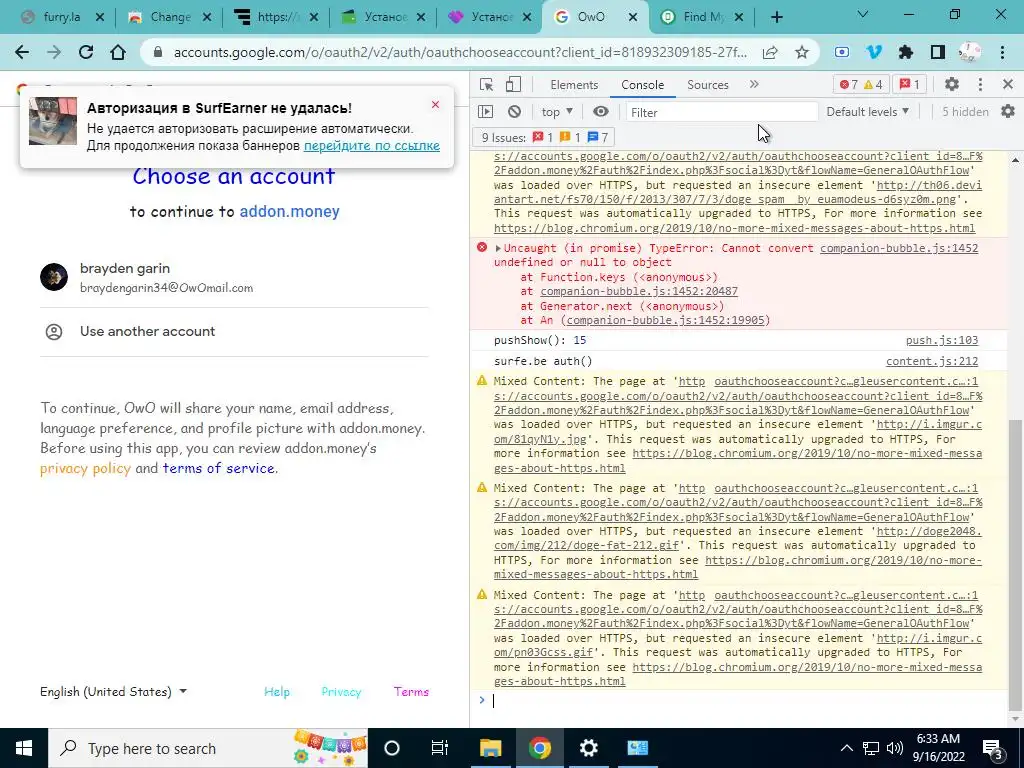Open the DevTools customize three-dot menu

click(x=980, y=84)
